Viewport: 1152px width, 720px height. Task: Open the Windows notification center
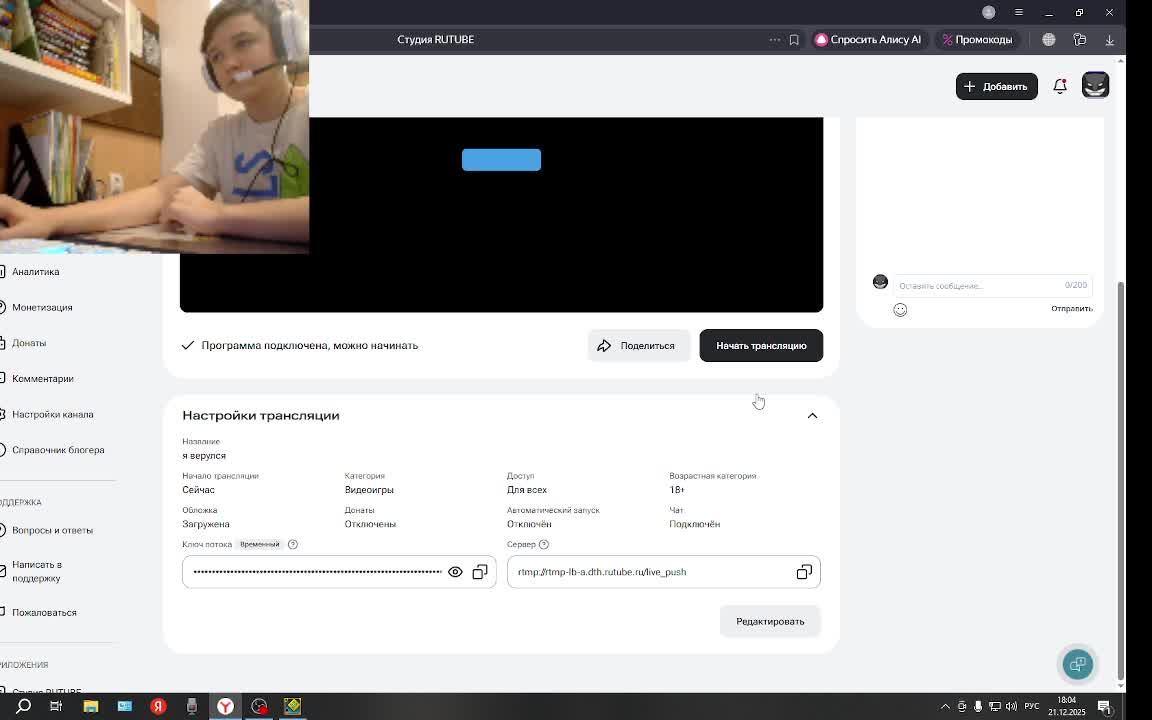coord(1104,707)
